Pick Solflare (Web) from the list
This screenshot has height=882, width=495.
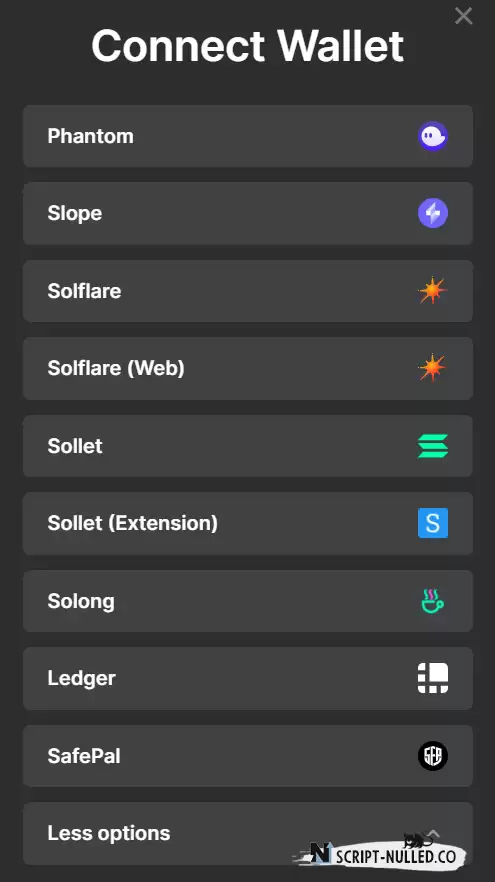click(248, 368)
